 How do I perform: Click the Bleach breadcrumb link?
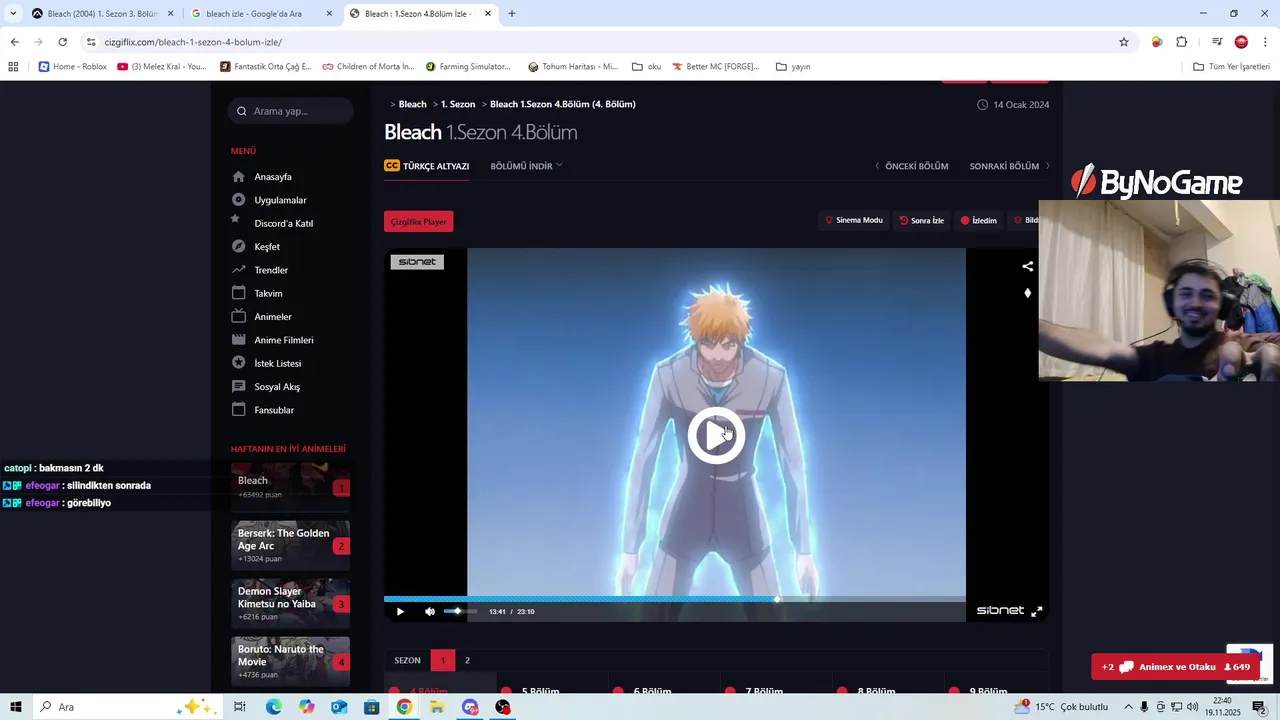click(412, 104)
